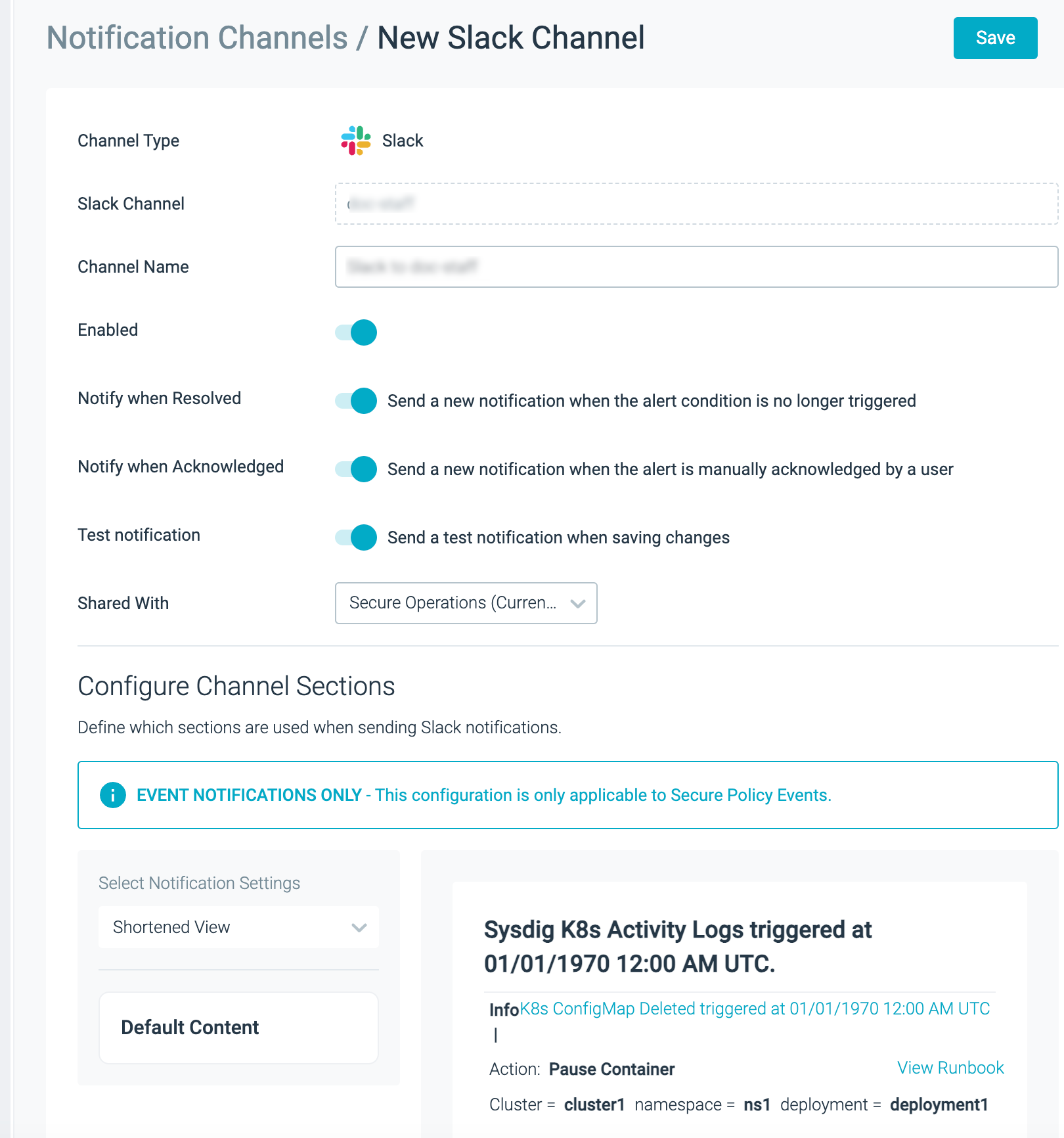Screen dimensions: 1064x1138
Task: Open the K8s ConfigMap Deleted event link
Action: [x=755, y=1009]
